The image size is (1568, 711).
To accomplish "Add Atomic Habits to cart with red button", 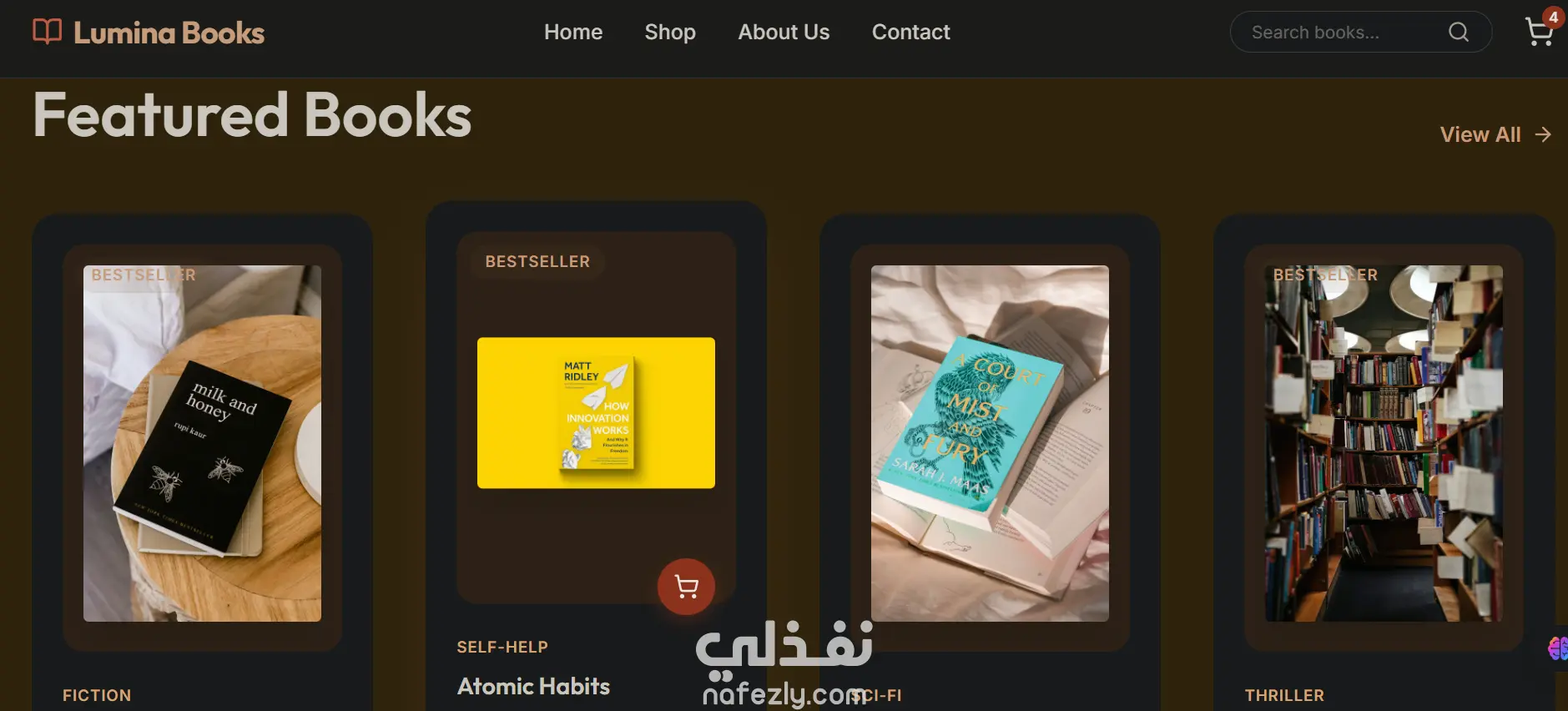I will tap(686, 587).
